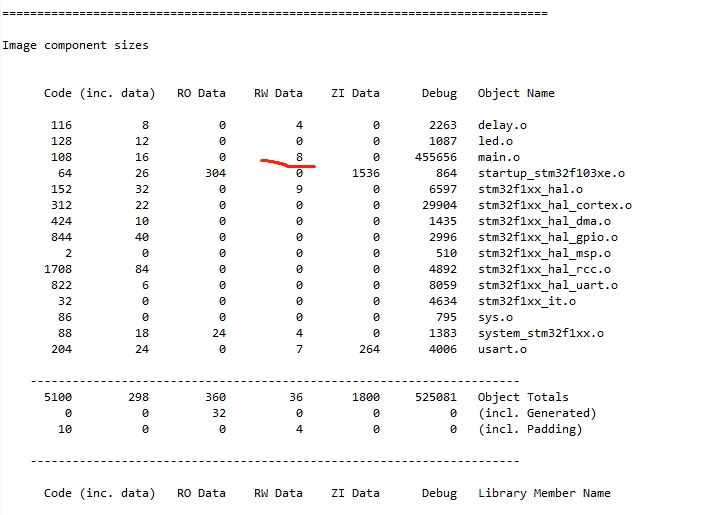Click the led.o object name
Viewport: 709px width, 515px height.
coord(494,141)
